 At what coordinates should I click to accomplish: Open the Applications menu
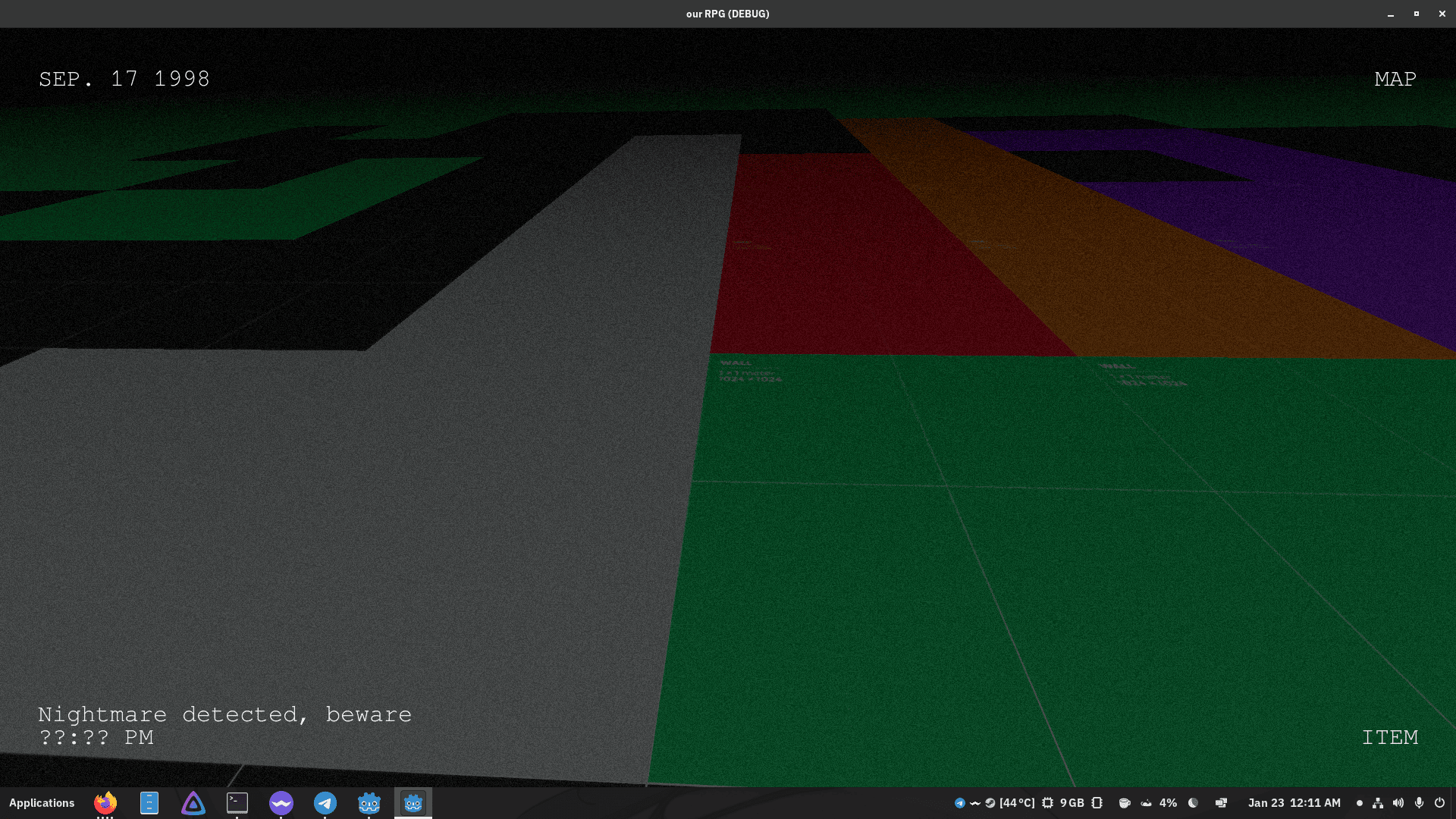click(42, 802)
